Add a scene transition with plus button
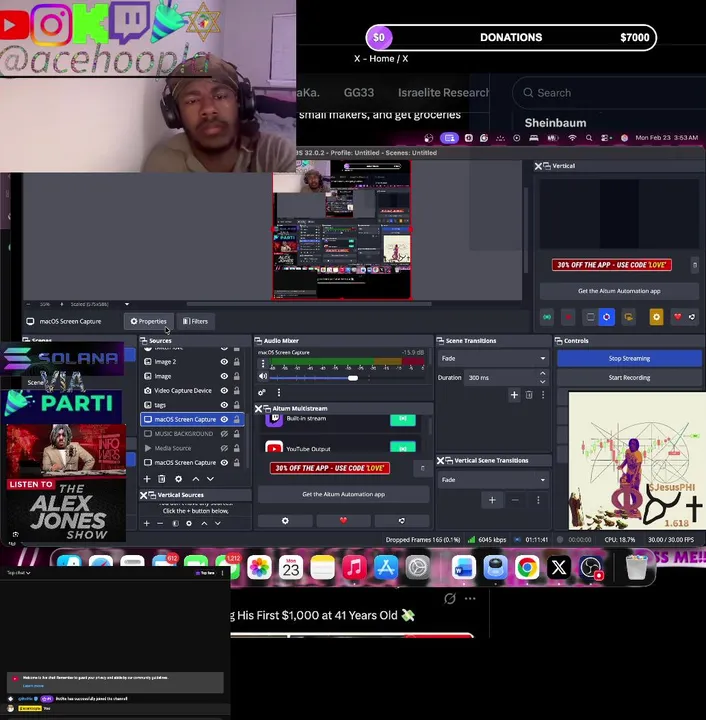 (x=514, y=395)
